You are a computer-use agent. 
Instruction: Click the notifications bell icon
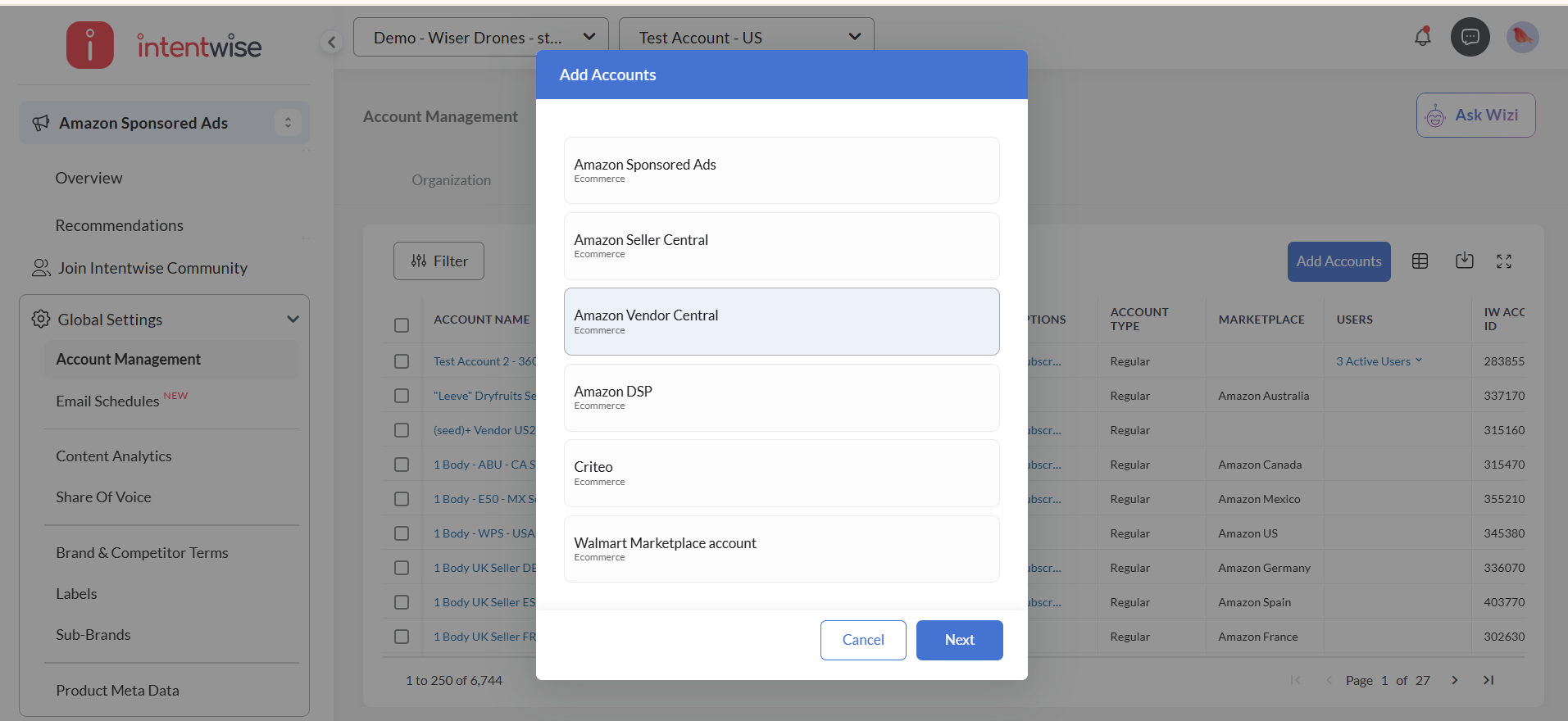[1422, 37]
